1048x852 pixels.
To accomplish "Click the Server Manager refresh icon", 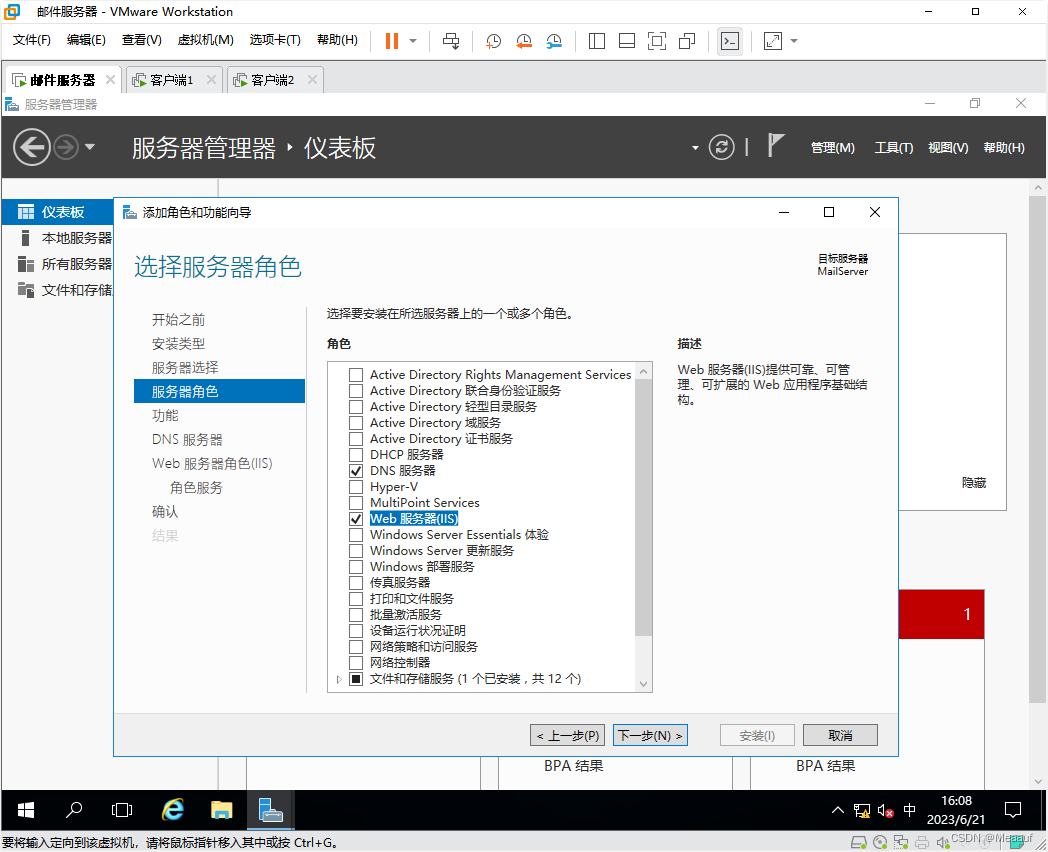I will pyautogui.click(x=721, y=147).
